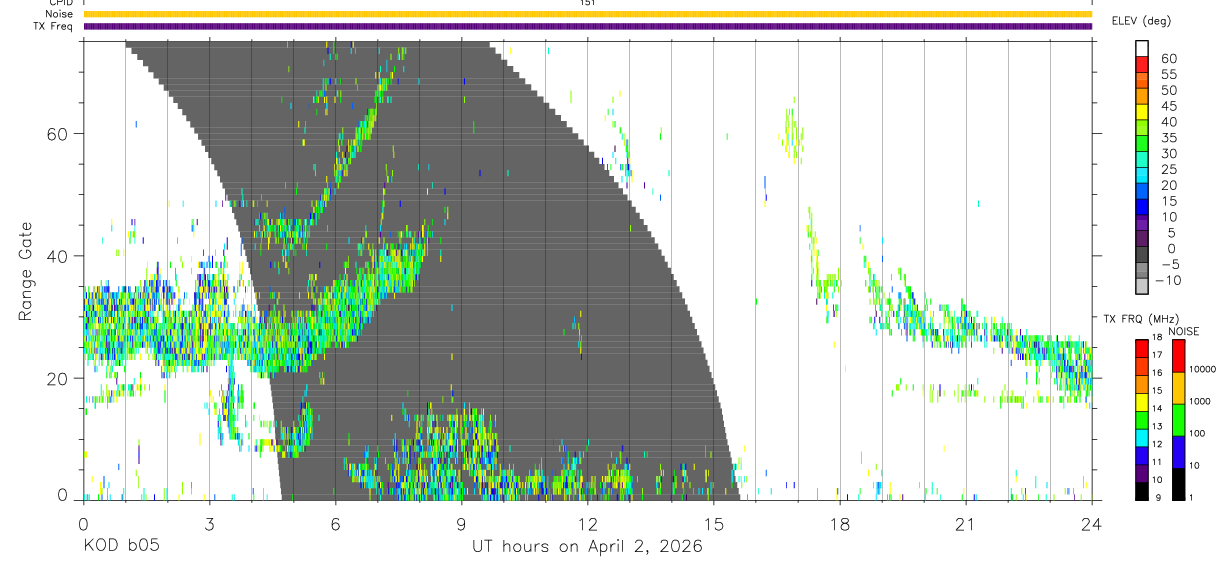Viewport: 1228px width, 567px height.
Task: Click the white top segment of ELEV color bar
Action: click(1142, 47)
